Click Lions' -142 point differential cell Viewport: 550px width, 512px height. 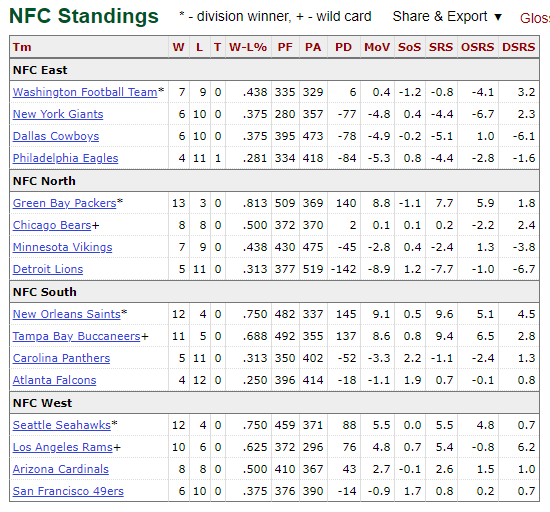(x=343, y=269)
